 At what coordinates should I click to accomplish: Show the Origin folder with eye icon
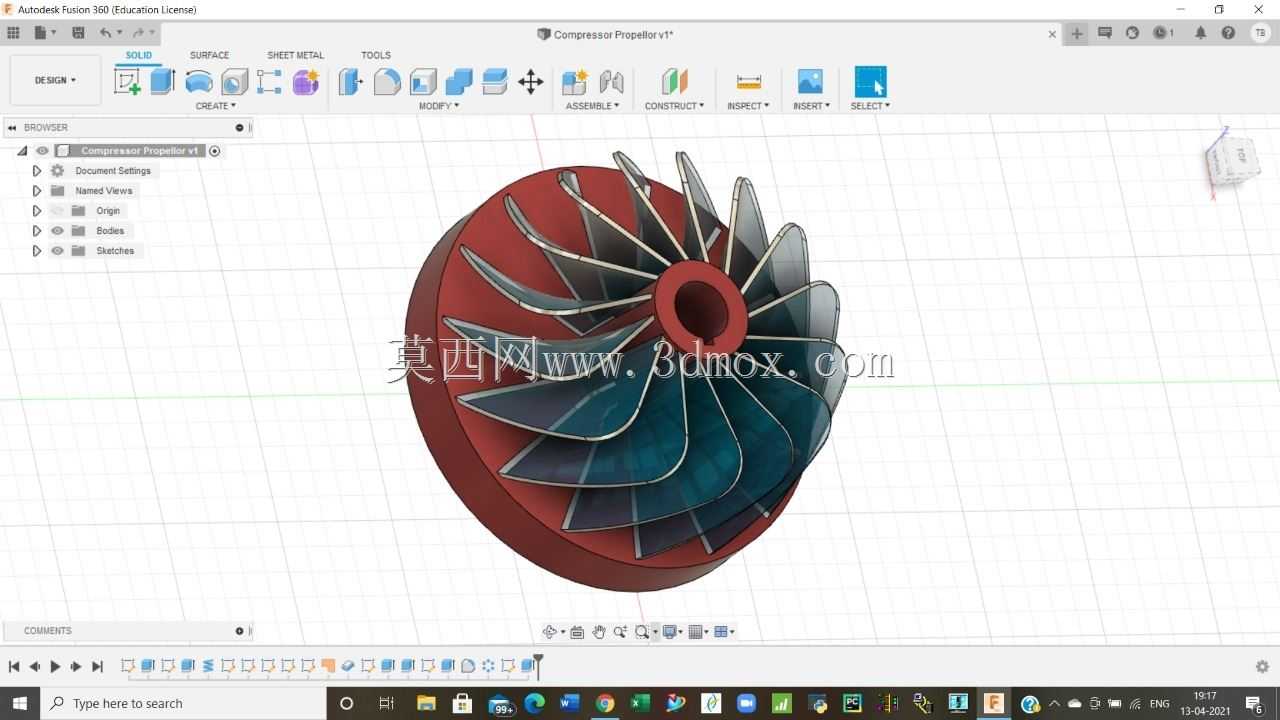click(57, 211)
